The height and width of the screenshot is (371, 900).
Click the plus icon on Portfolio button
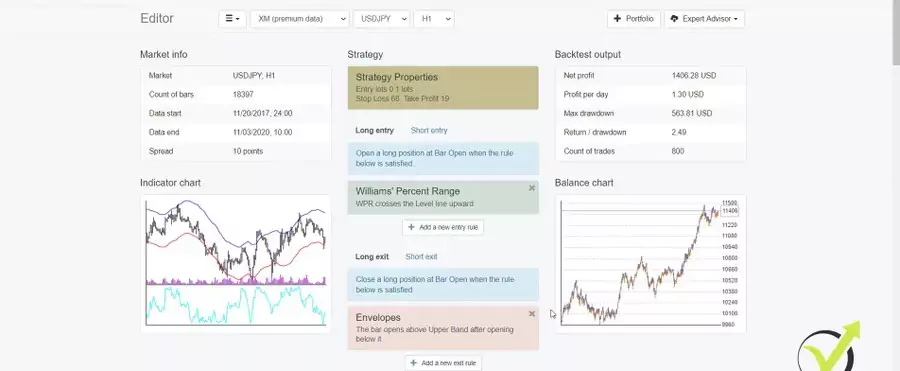pos(618,18)
